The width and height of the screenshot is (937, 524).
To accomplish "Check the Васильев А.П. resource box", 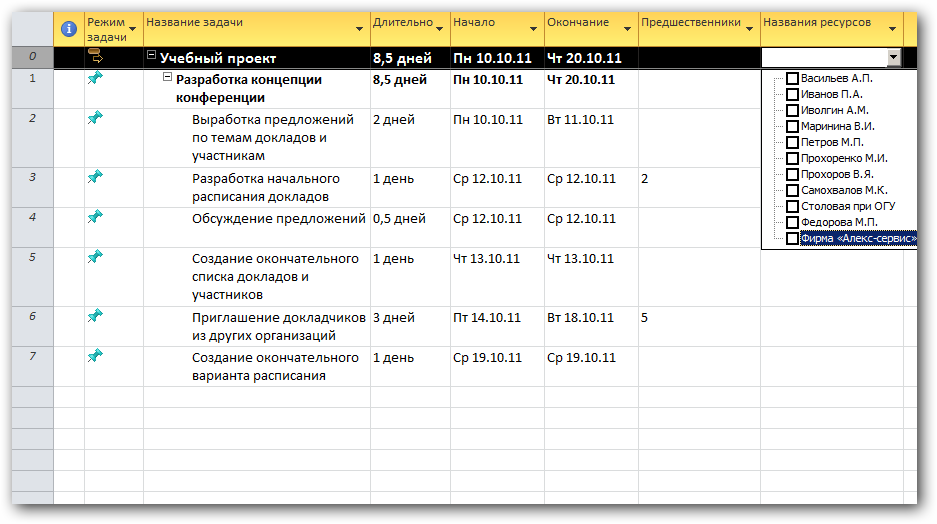I will click(792, 78).
